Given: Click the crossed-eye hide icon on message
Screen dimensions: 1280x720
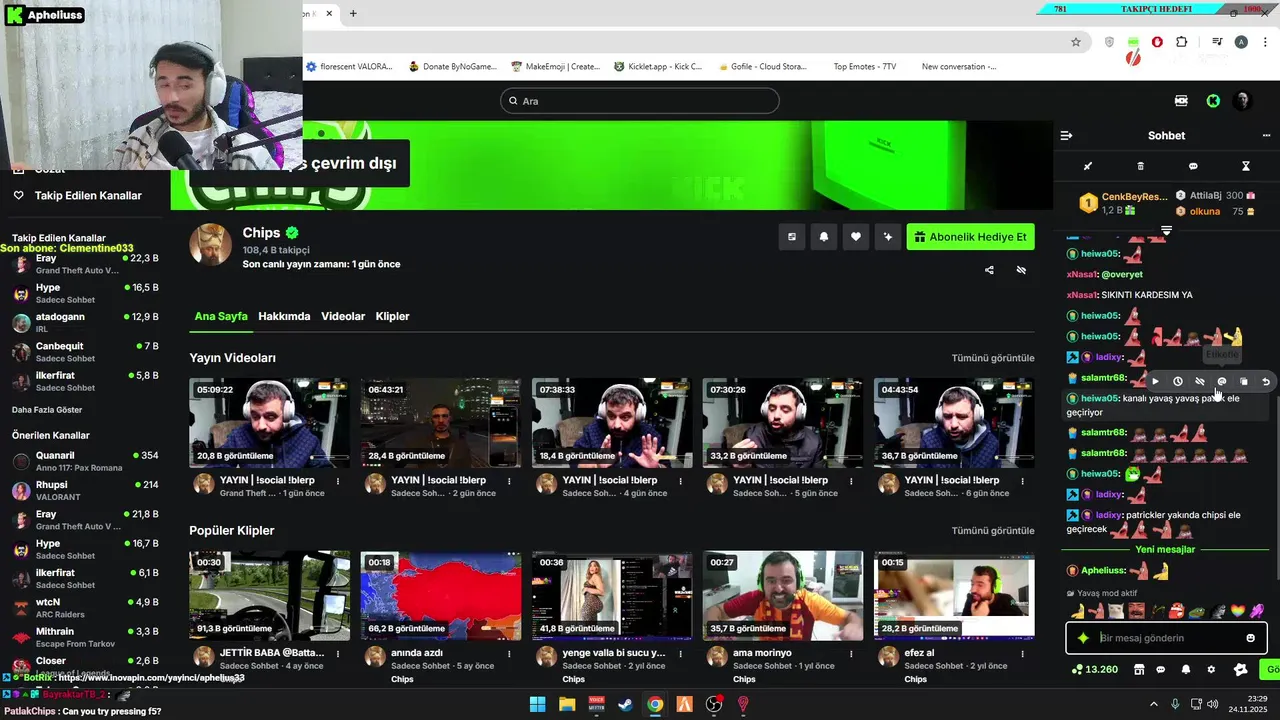Looking at the screenshot, I should point(1200,381).
